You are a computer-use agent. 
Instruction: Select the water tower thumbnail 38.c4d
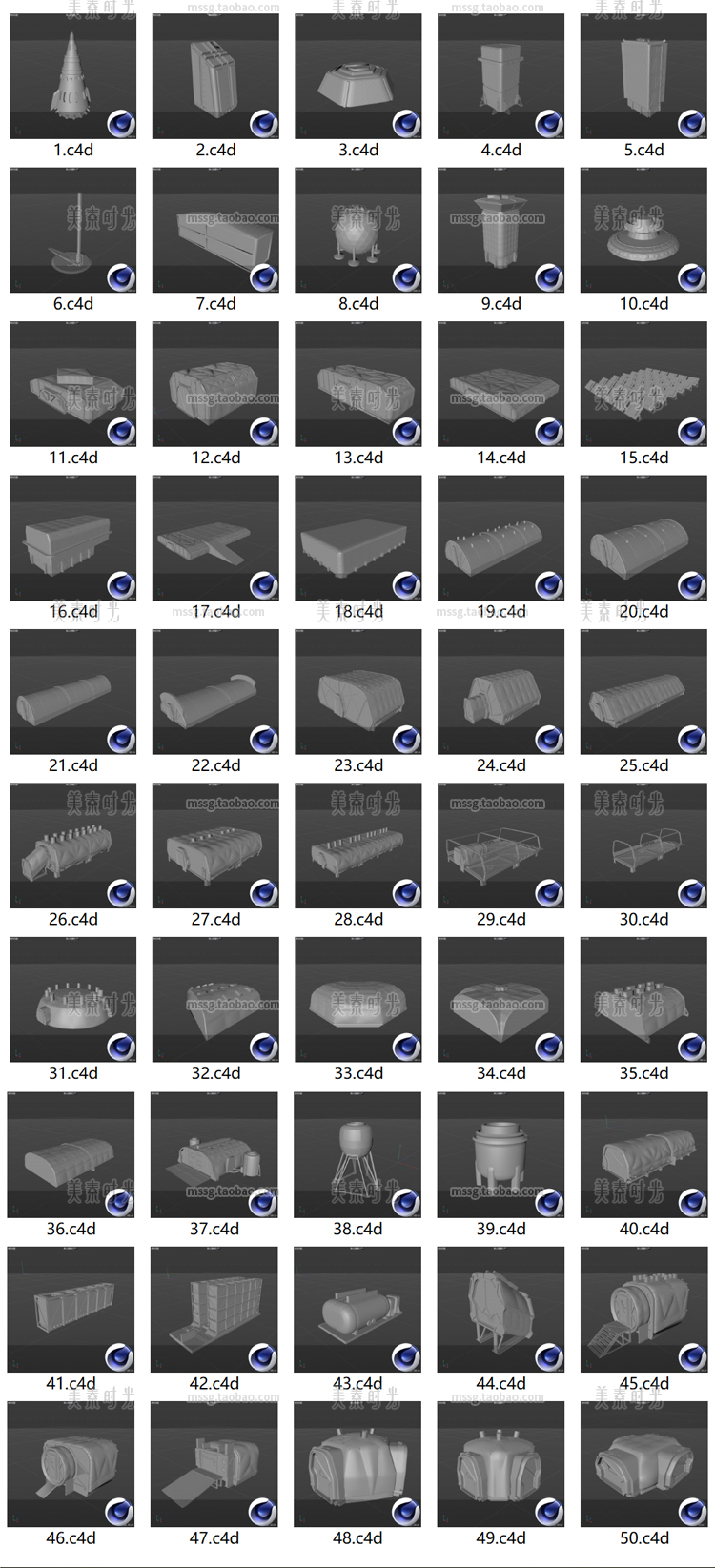click(357, 1154)
